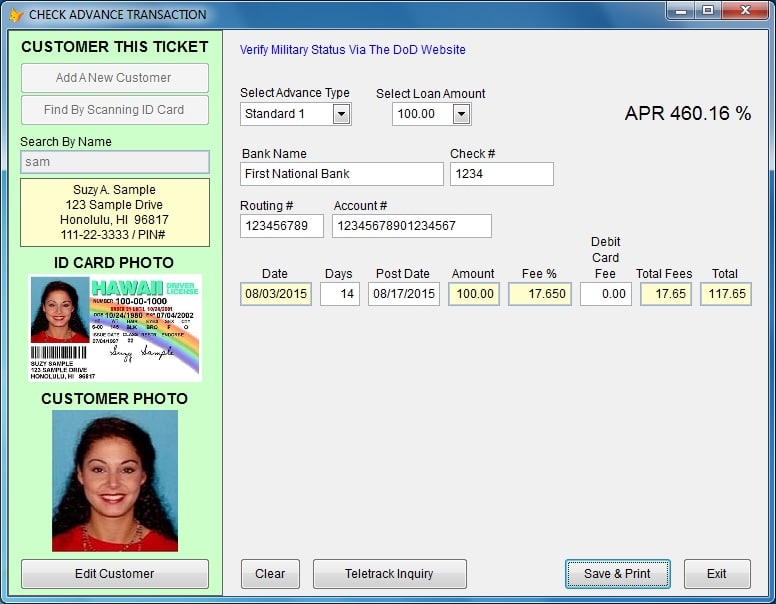Select the Suzy A. Sample customer record
The width and height of the screenshot is (776, 604).
point(115,212)
